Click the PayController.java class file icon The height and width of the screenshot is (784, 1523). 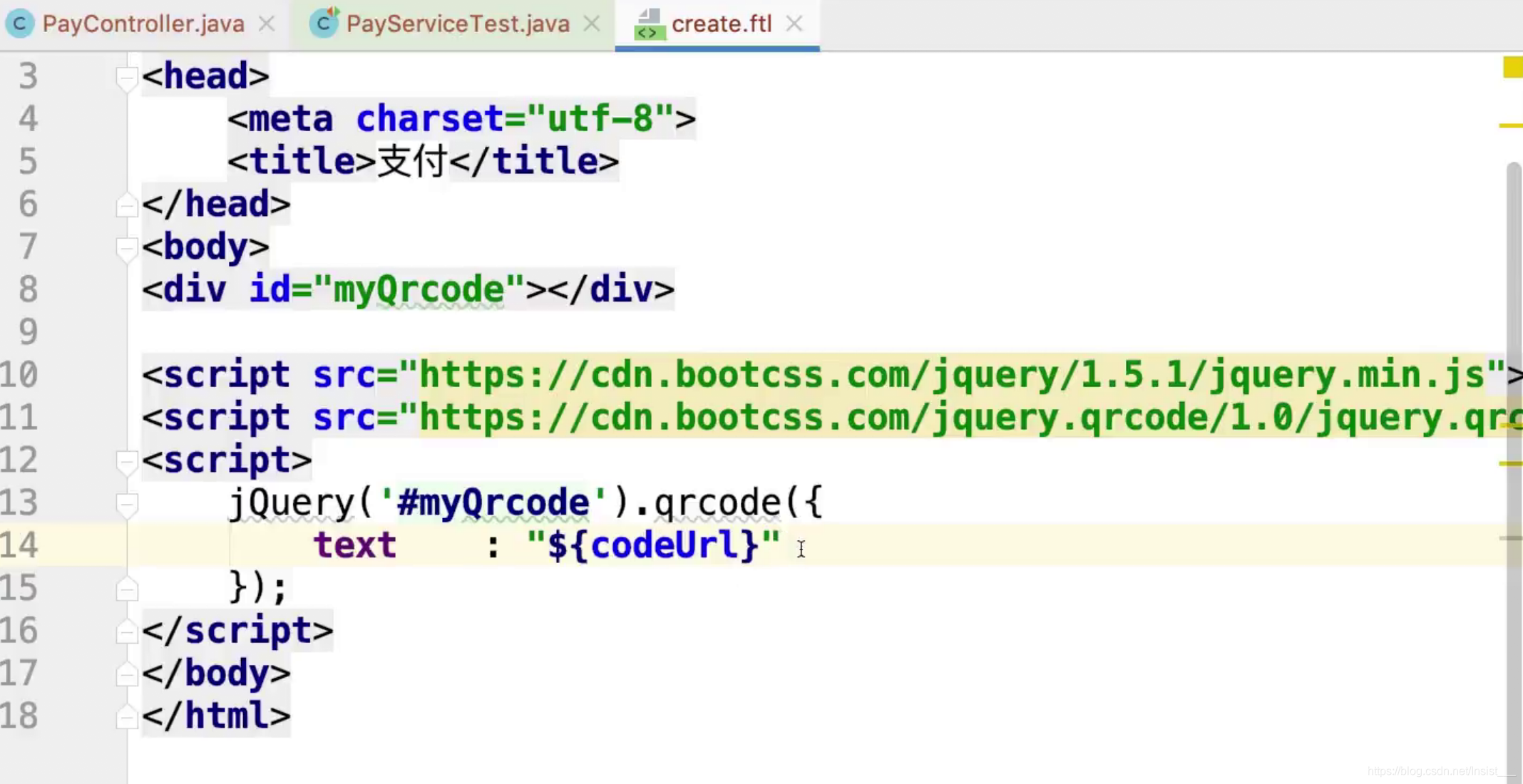tap(19, 24)
